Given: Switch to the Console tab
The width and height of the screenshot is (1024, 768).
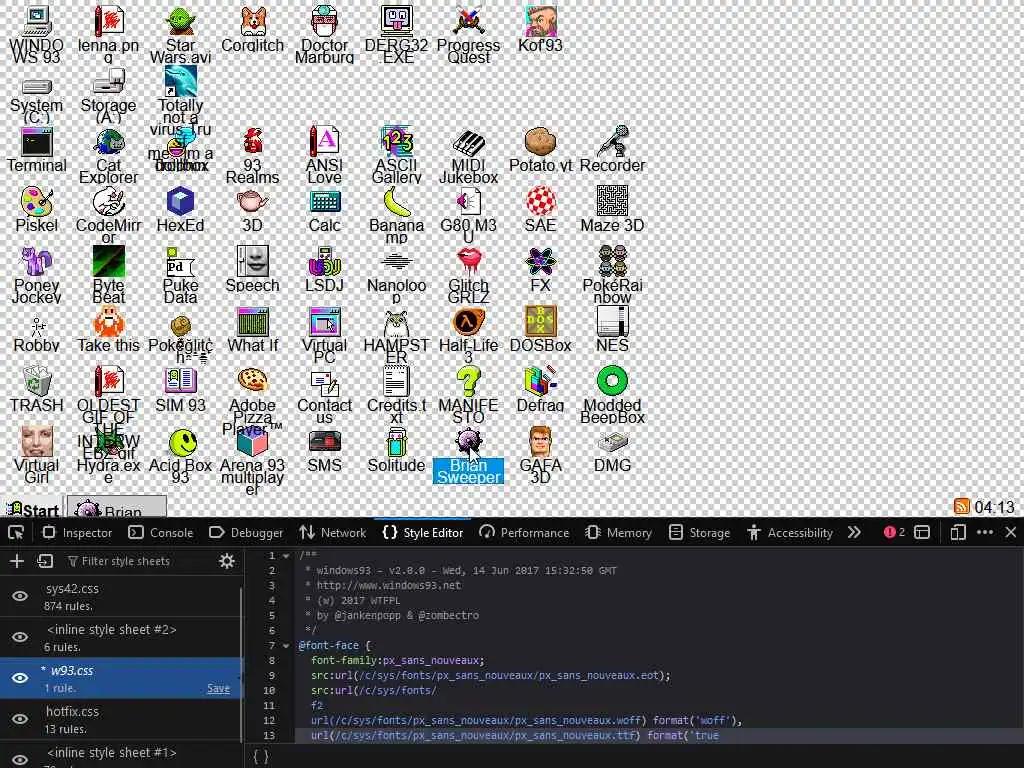Looking at the screenshot, I should 161,532.
